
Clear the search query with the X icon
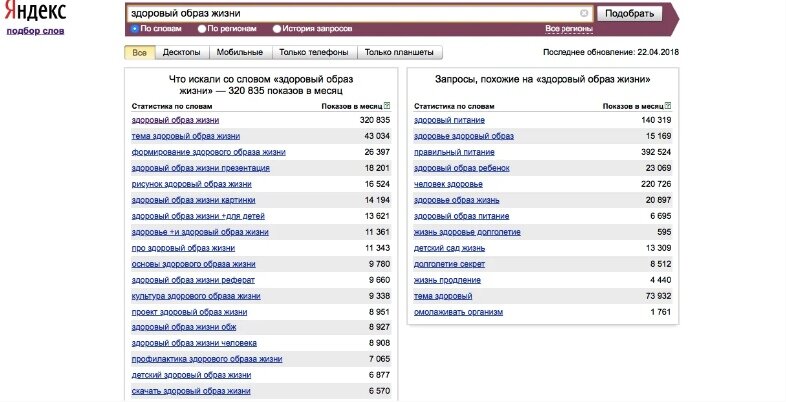[x=584, y=14]
